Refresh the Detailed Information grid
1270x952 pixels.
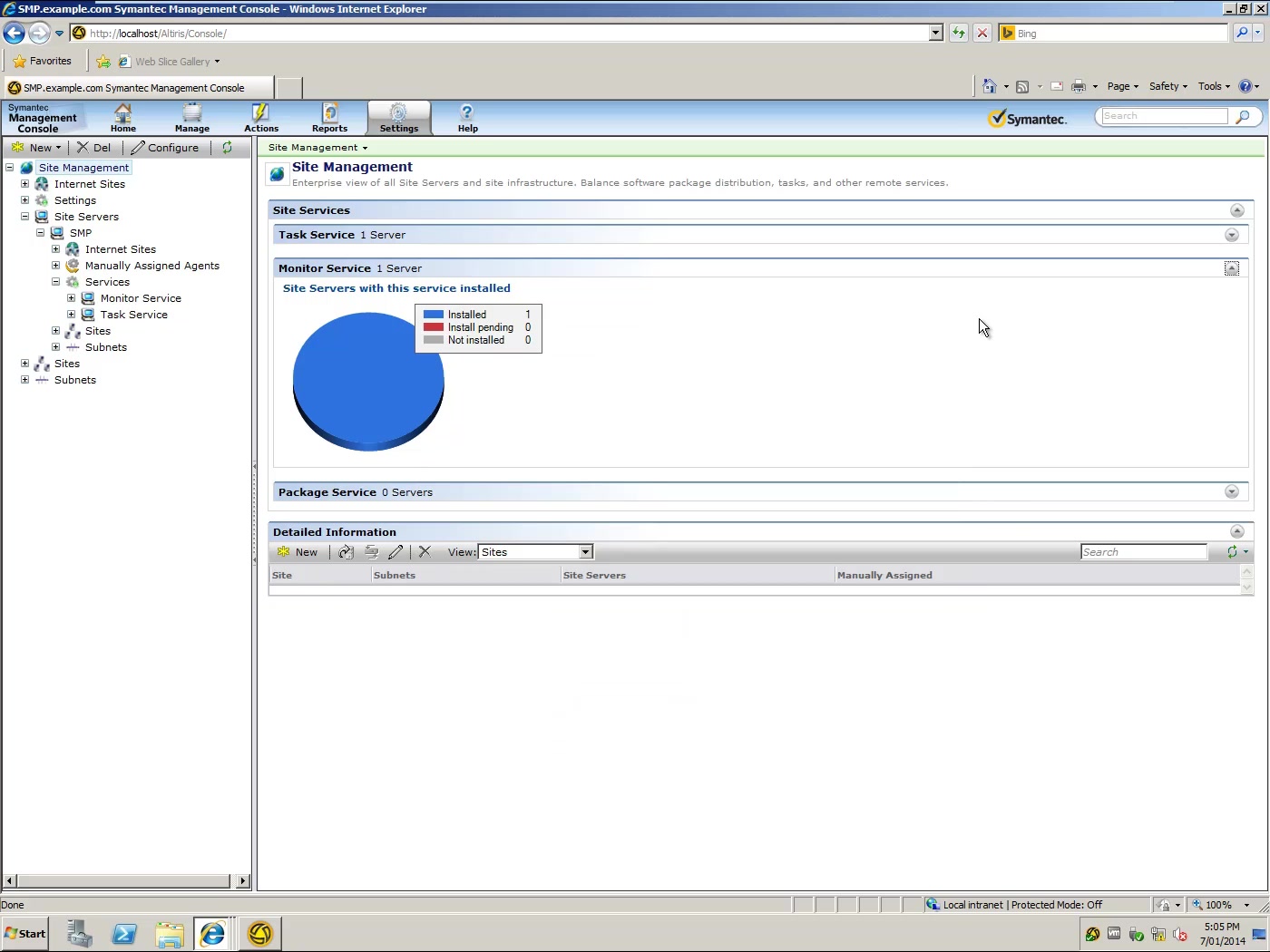coord(1232,551)
